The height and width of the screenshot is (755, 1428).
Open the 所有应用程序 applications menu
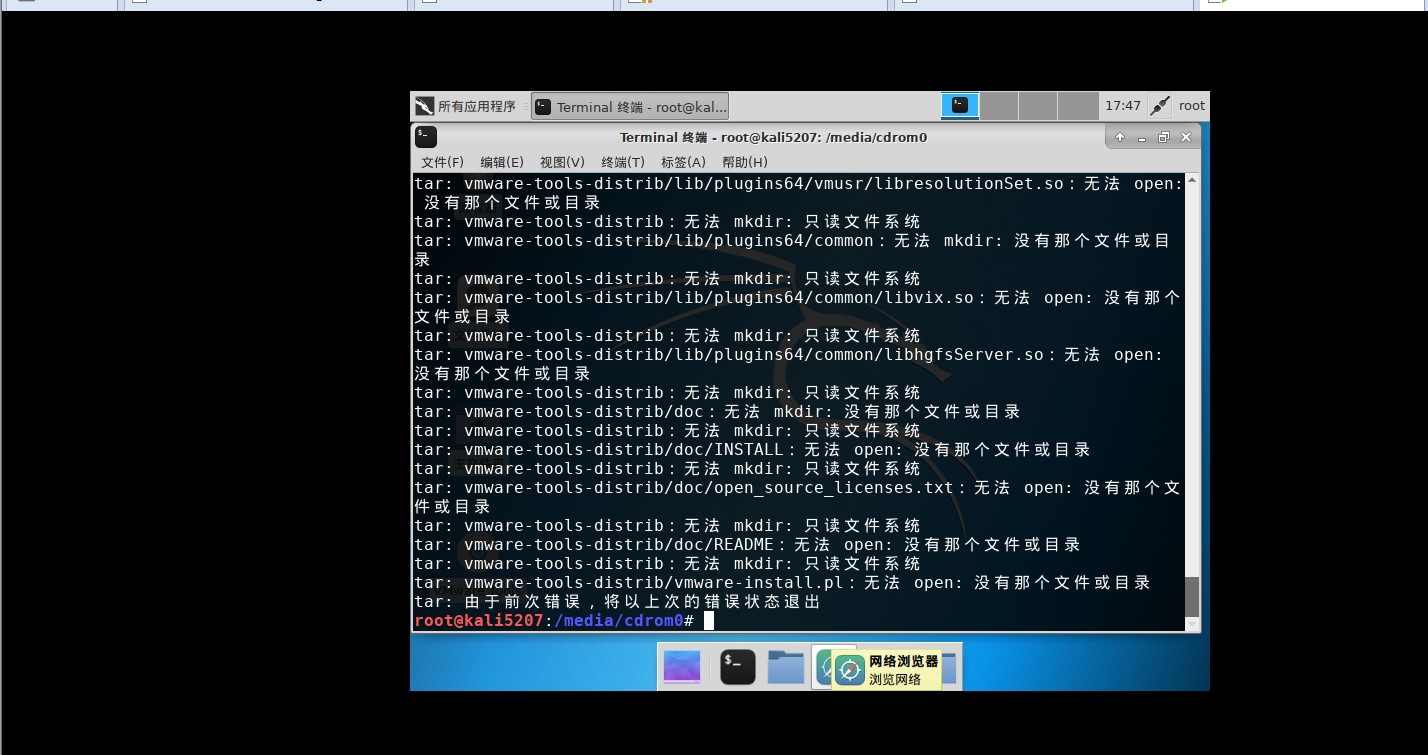(467, 106)
